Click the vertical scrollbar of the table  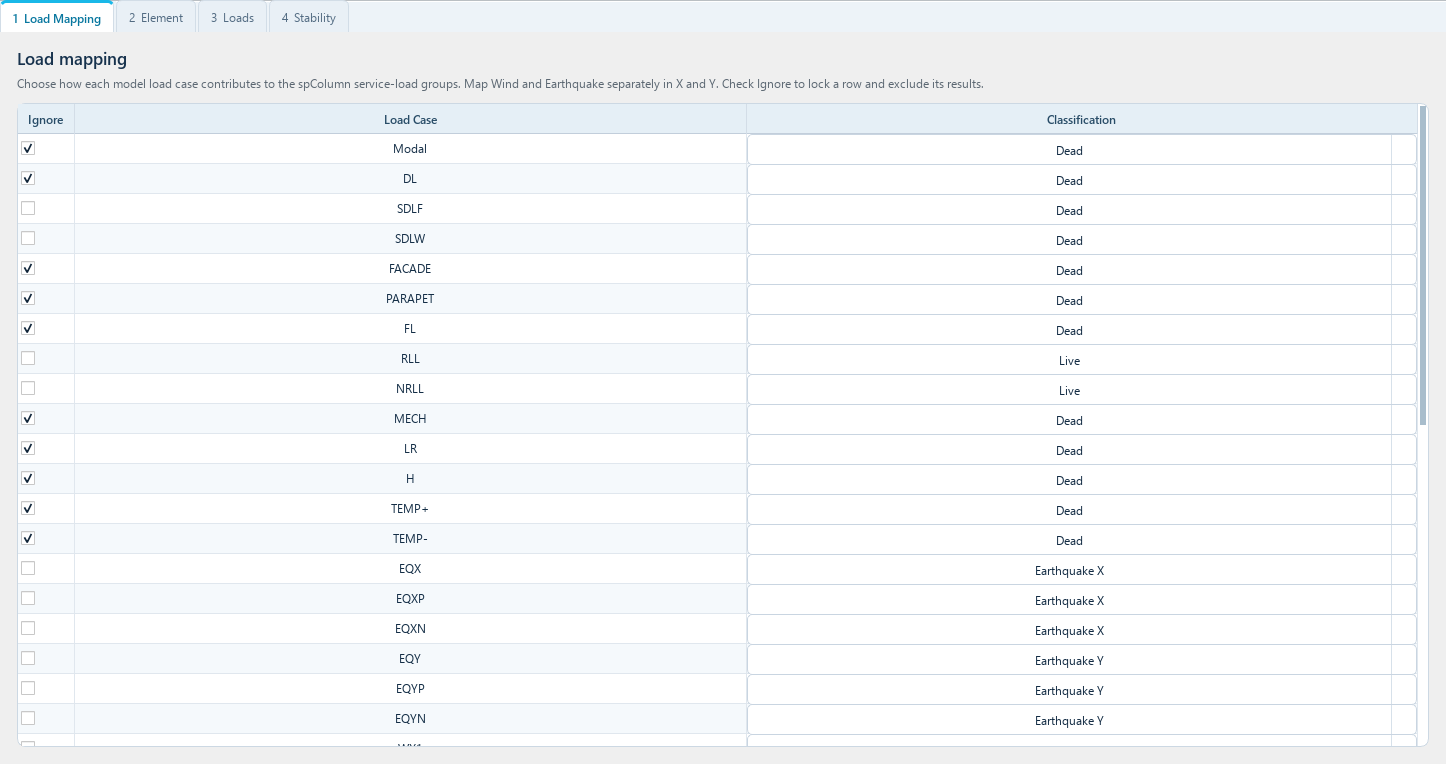point(1423,265)
